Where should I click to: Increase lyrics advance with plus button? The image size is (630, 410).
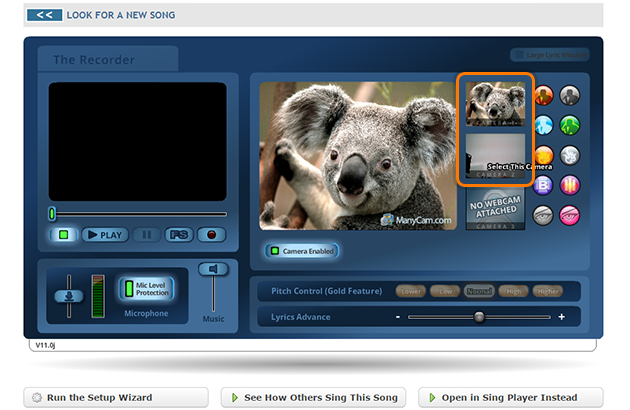tap(562, 317)
